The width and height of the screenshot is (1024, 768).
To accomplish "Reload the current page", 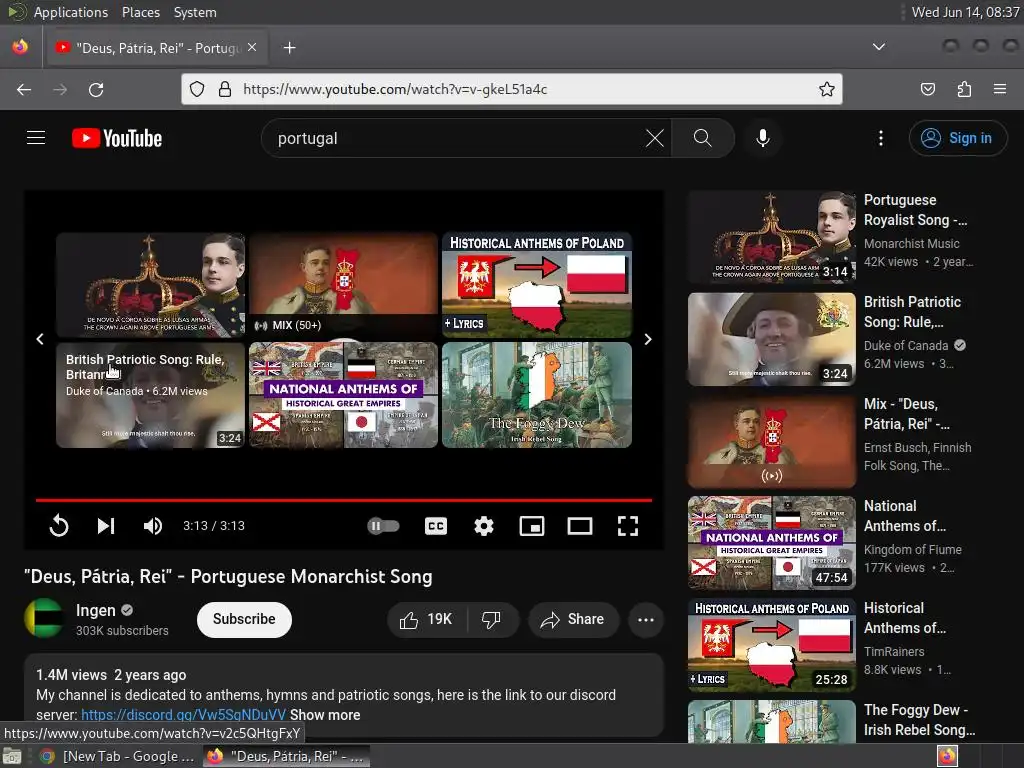I will coord(96,89).
